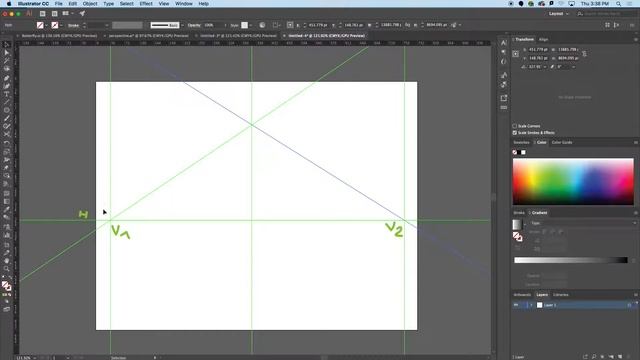Select the Magic Wand tool
Viewport: 640px width, 360px height.
(7, 61)
